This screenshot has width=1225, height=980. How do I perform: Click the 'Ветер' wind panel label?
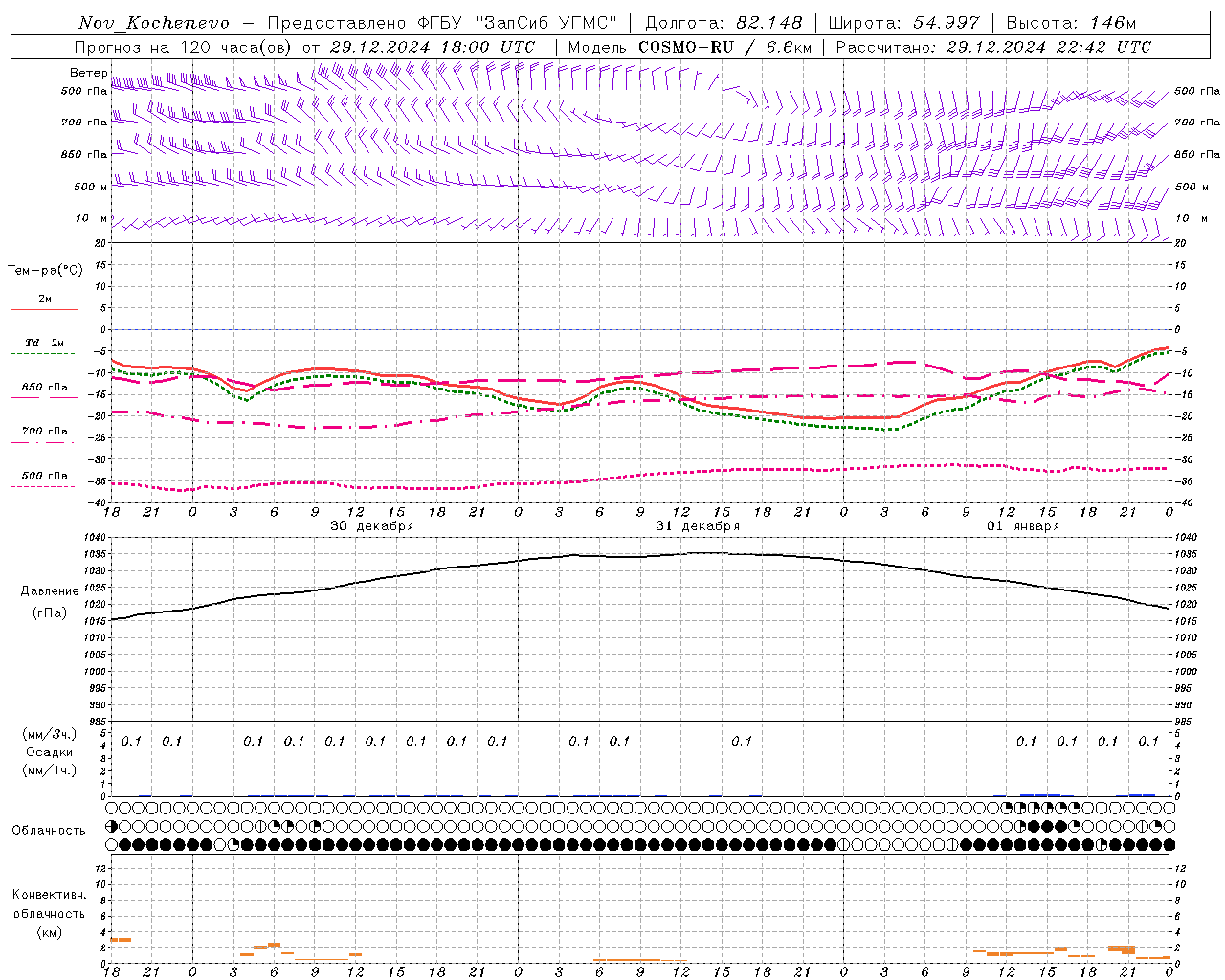pyautogui.click(x=88, y=73)
